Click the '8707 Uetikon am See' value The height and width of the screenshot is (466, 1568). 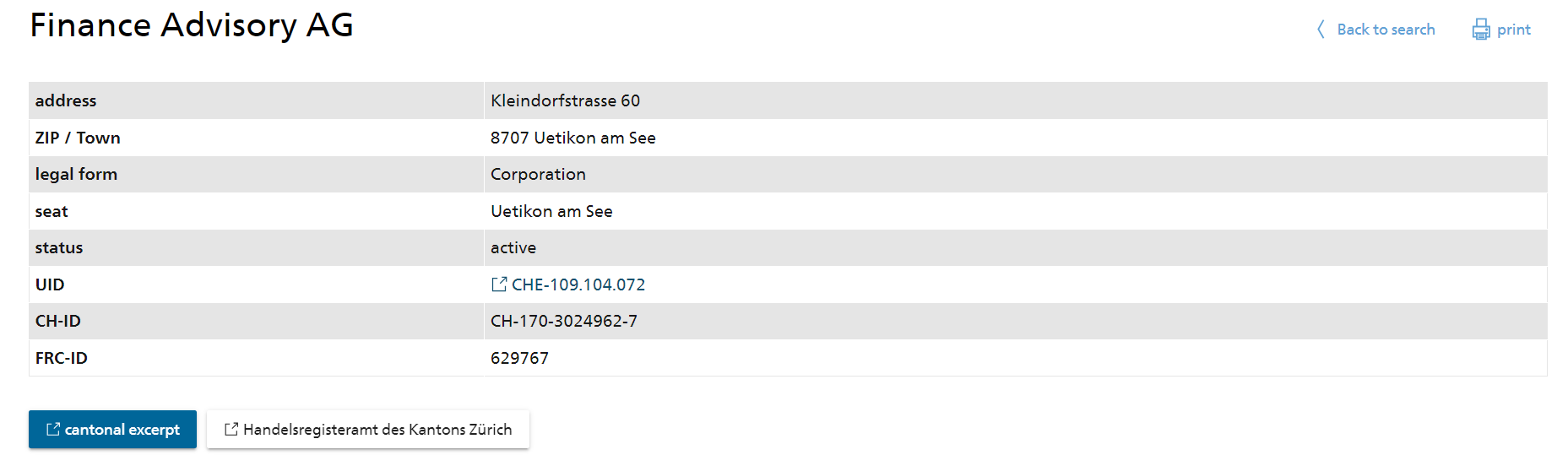pyautogui.click(x=572, y=138)
